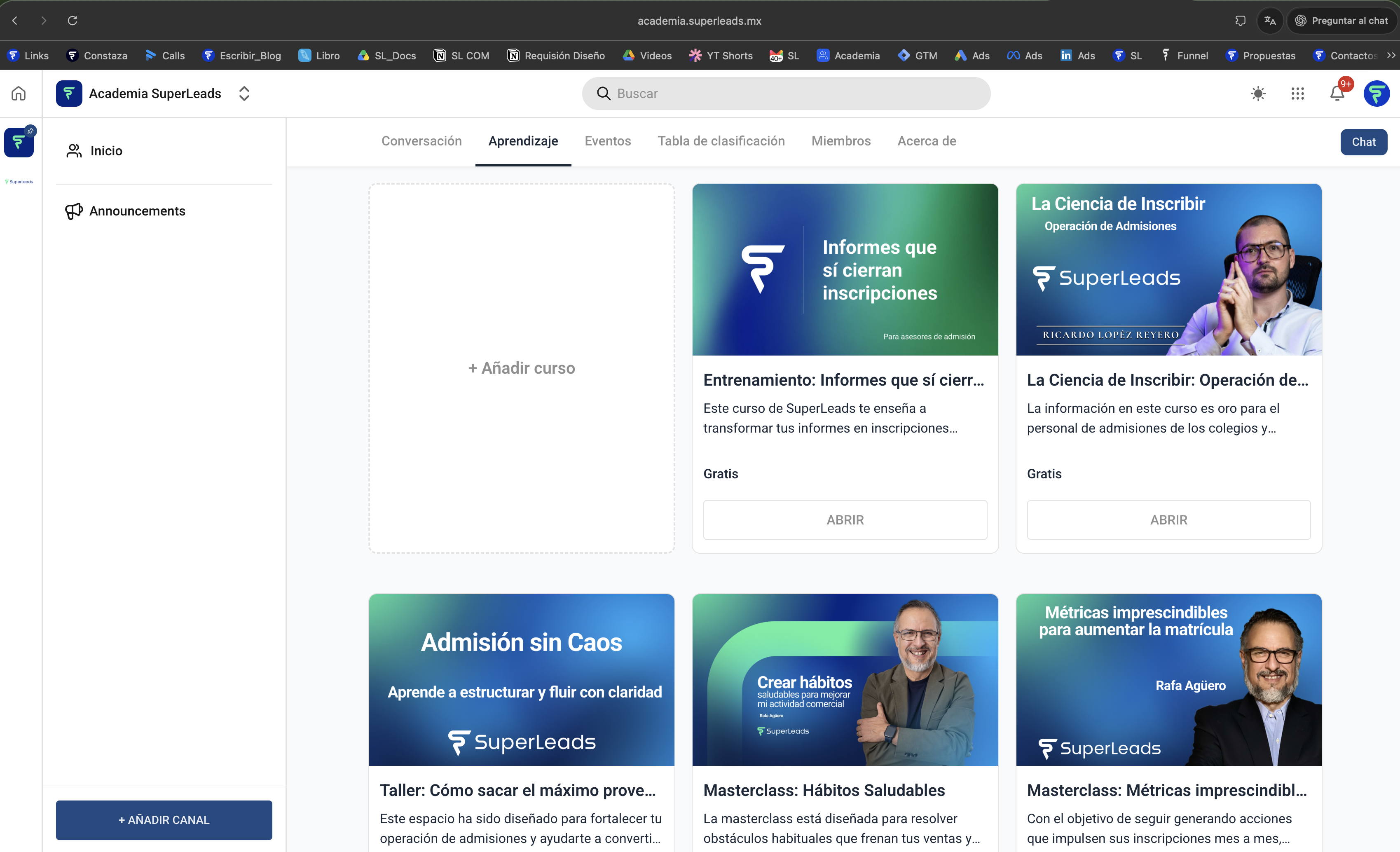Open the Videos bookmark
The width and height of the screenshot is (1400, 852).
(x=646, y=55)
